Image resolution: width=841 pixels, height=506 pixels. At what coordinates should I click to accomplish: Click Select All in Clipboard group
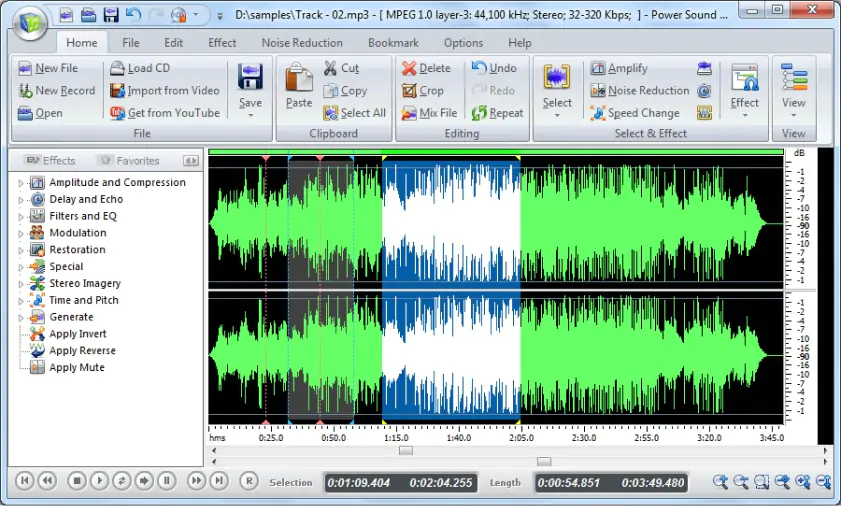[355, 113]
